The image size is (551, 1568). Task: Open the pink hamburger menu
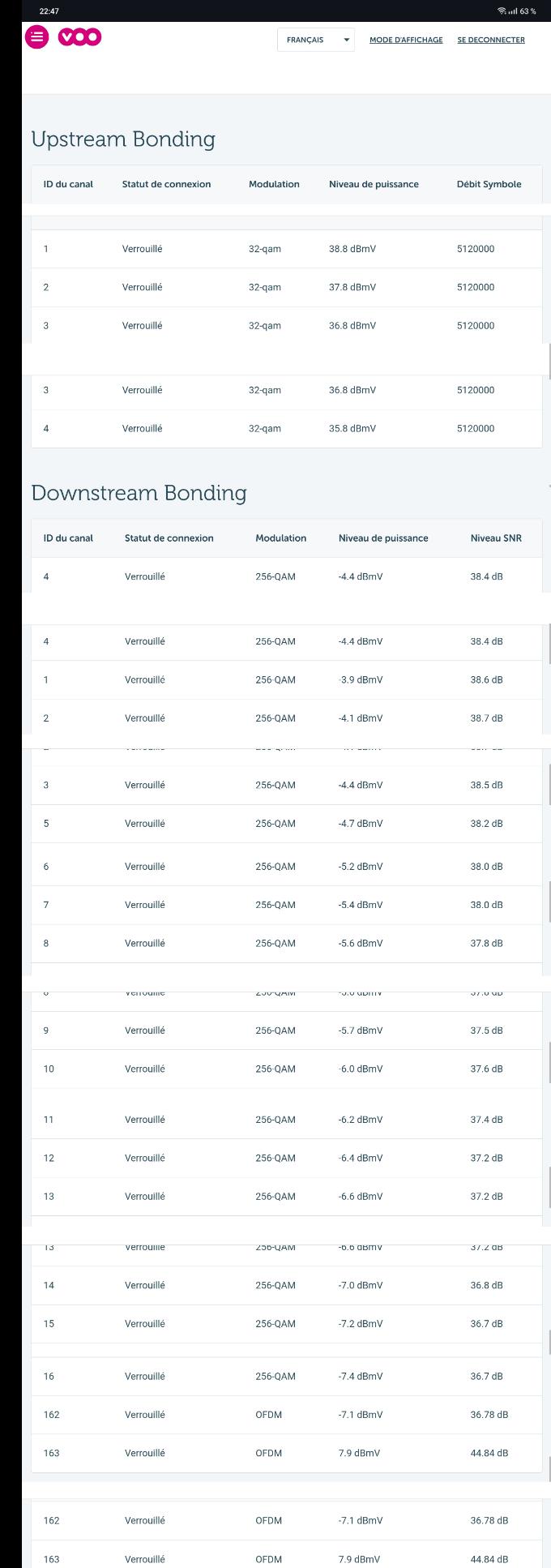pyautogui.click(x=36, y=37)
